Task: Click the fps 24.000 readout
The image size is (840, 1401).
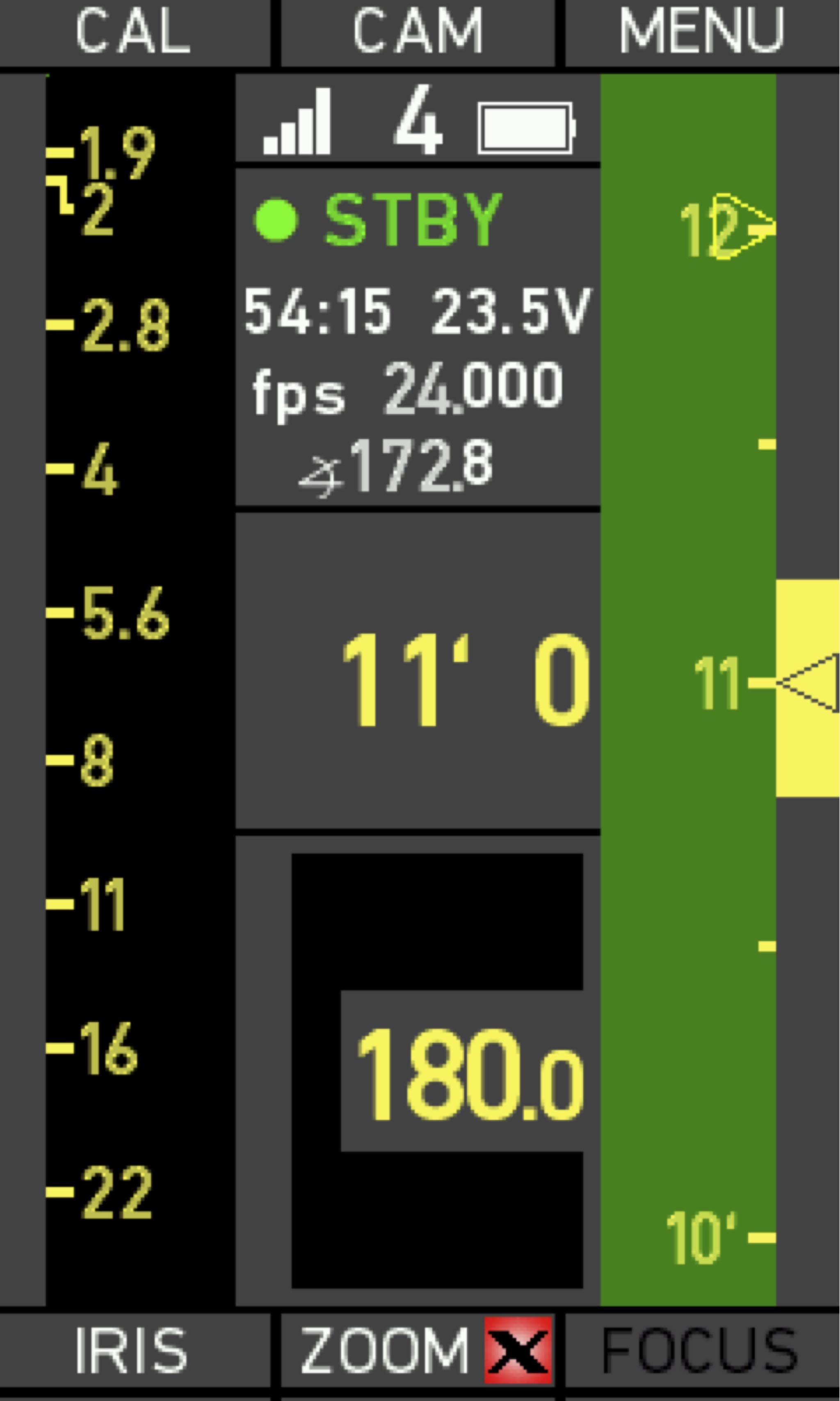Action: pyautogui.click(x=408, y=389)
